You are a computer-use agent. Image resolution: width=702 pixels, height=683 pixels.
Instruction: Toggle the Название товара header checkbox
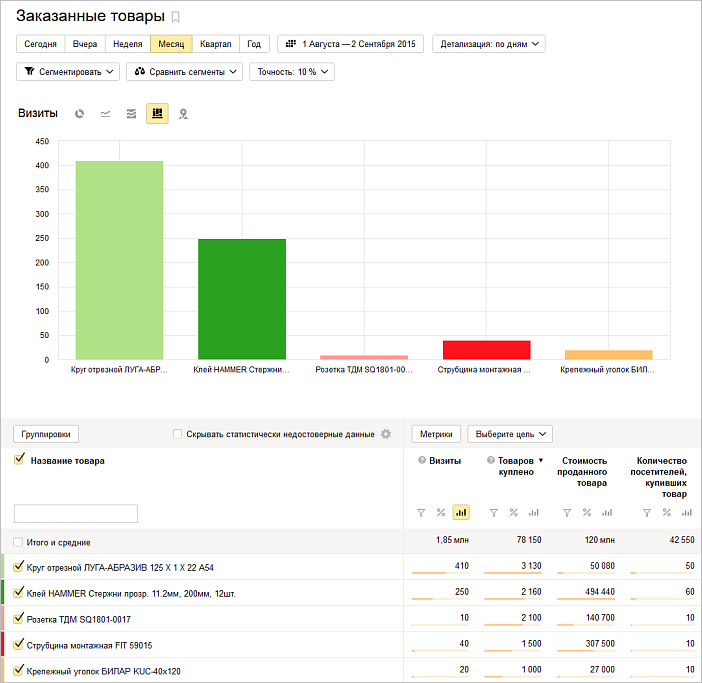19,459
